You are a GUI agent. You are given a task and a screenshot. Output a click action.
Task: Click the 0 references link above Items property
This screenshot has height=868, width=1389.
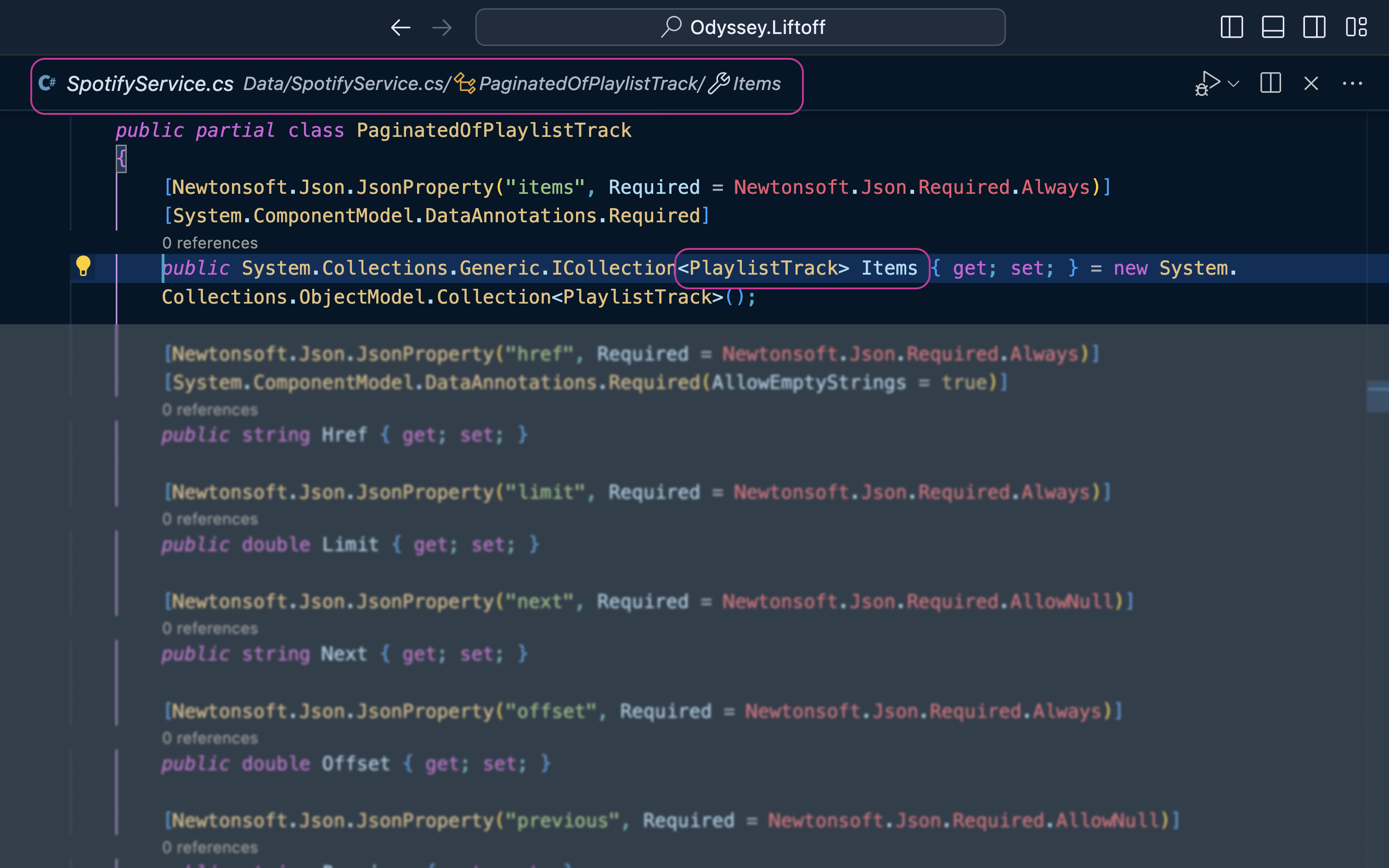pyautogui.click(x=210, y=243)
